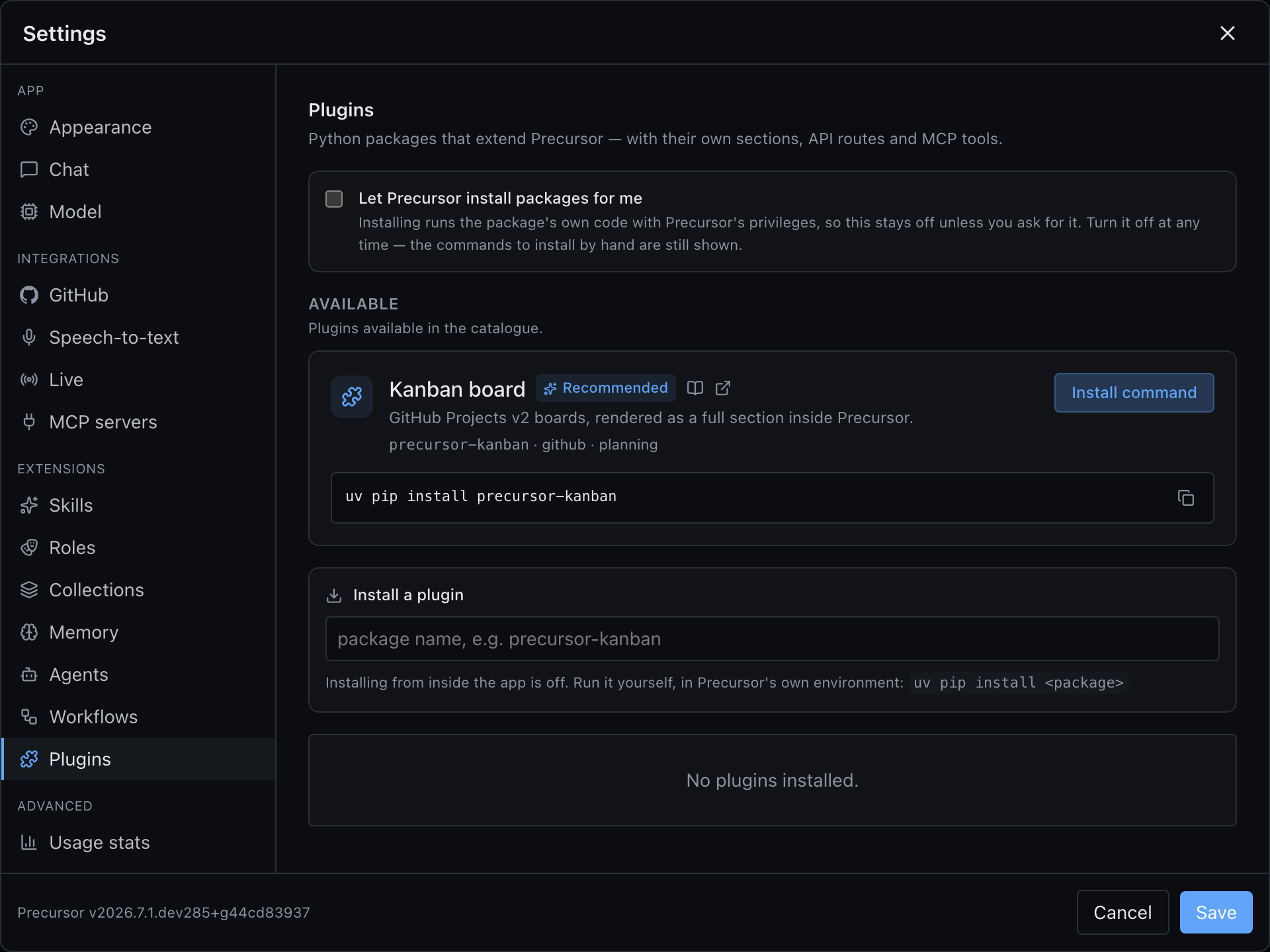Viewport: 1270px width, 952px height.
Task: Click the Live broadcast icon
Action: [29, 379]
